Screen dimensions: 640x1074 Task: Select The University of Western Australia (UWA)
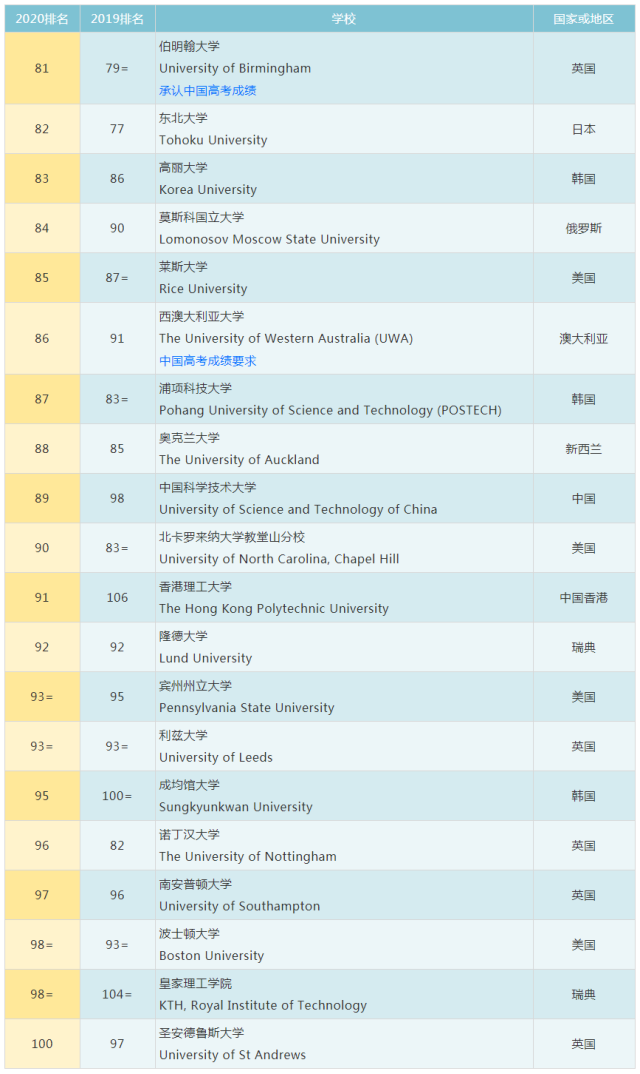[286, 338]
